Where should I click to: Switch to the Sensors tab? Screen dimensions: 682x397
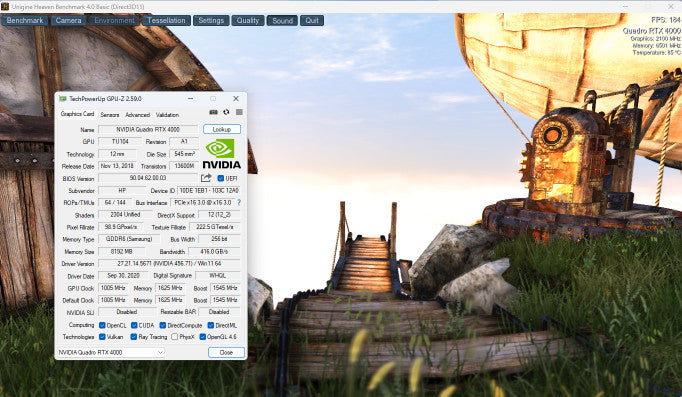click(x=110, y=115)
